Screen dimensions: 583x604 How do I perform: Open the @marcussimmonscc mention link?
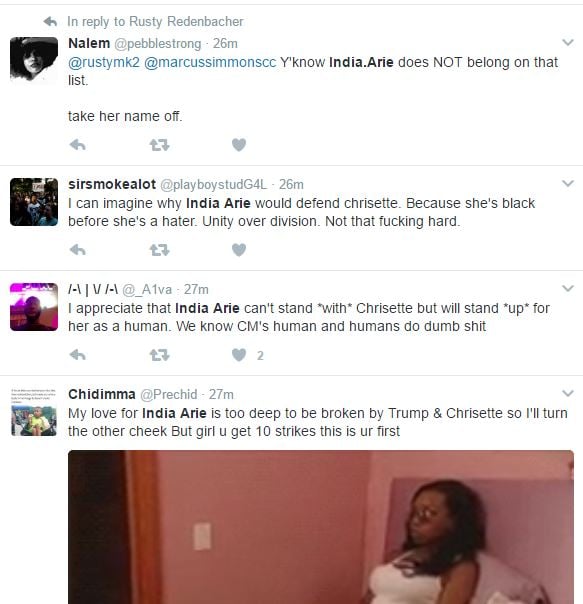210,62
